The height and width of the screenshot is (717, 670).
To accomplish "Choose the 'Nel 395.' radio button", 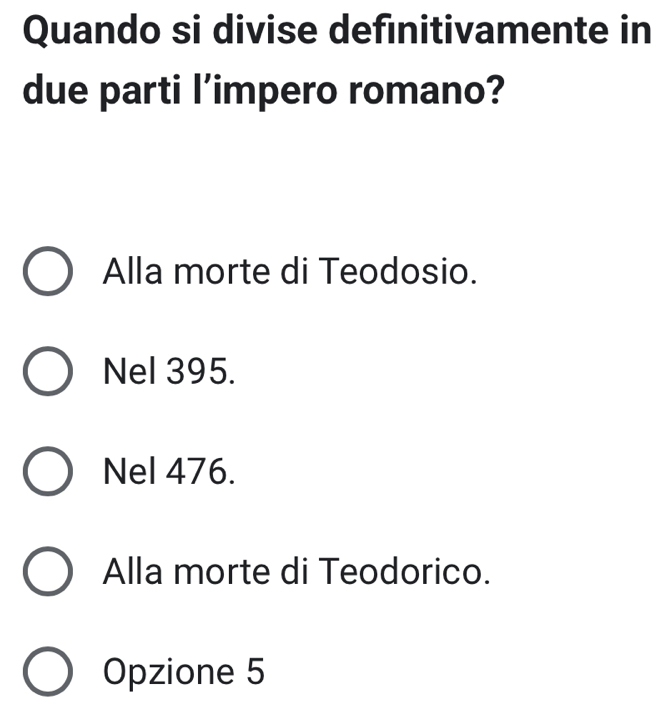I will [48, 373].
